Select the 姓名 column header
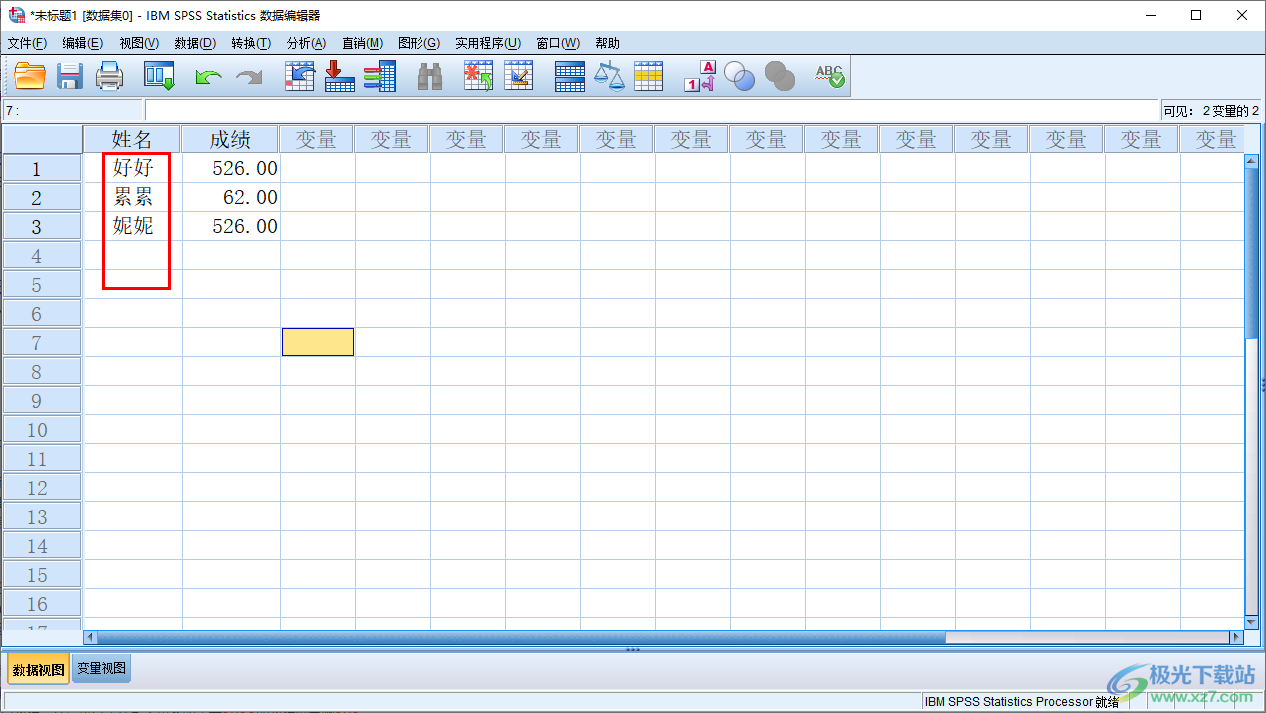Viewport: 1266px width, 713px height. coord(132,139)
